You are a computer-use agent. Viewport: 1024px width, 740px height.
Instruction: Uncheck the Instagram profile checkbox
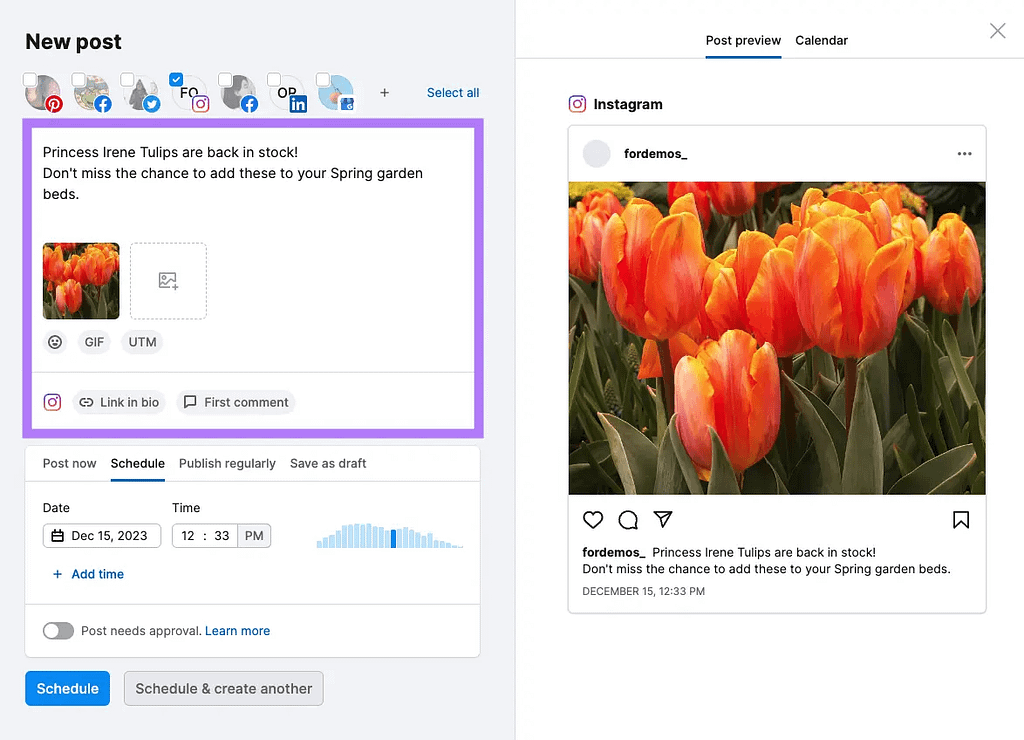click(176, 80)
